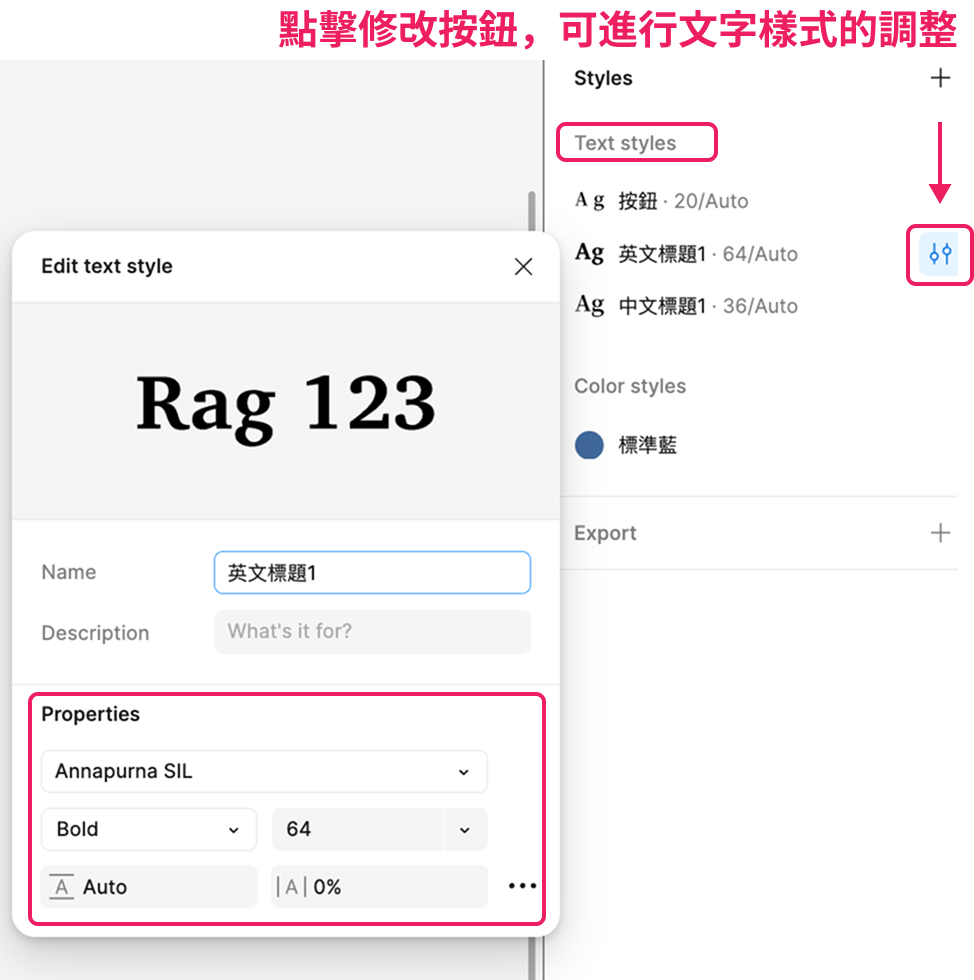Click the Ag icon beside 中文標題1 style
This screenshot has height=980, width=974.
[590, 306]
